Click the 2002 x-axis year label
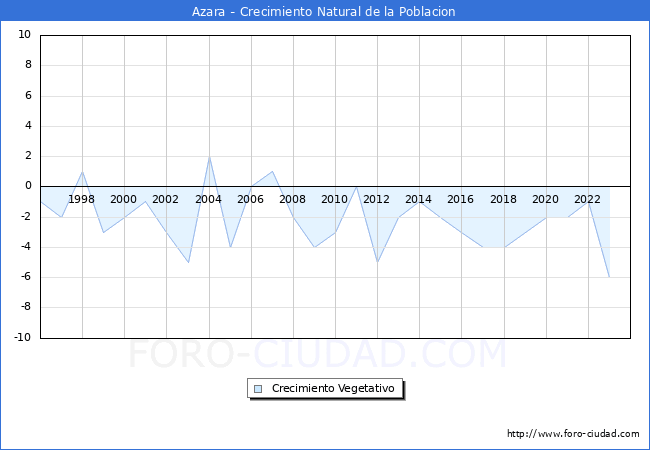Screen dimensions: 650x450 [x=165, y=199]
